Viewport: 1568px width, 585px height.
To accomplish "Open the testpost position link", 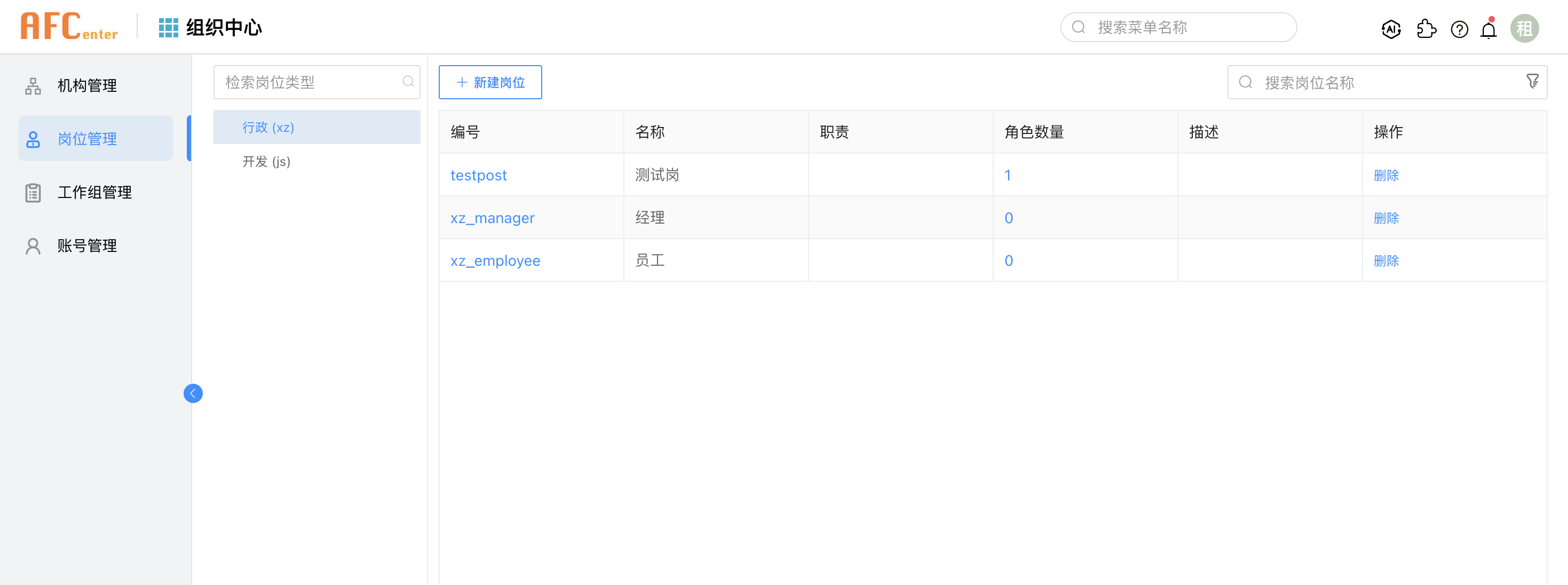I will click(478, 175).
